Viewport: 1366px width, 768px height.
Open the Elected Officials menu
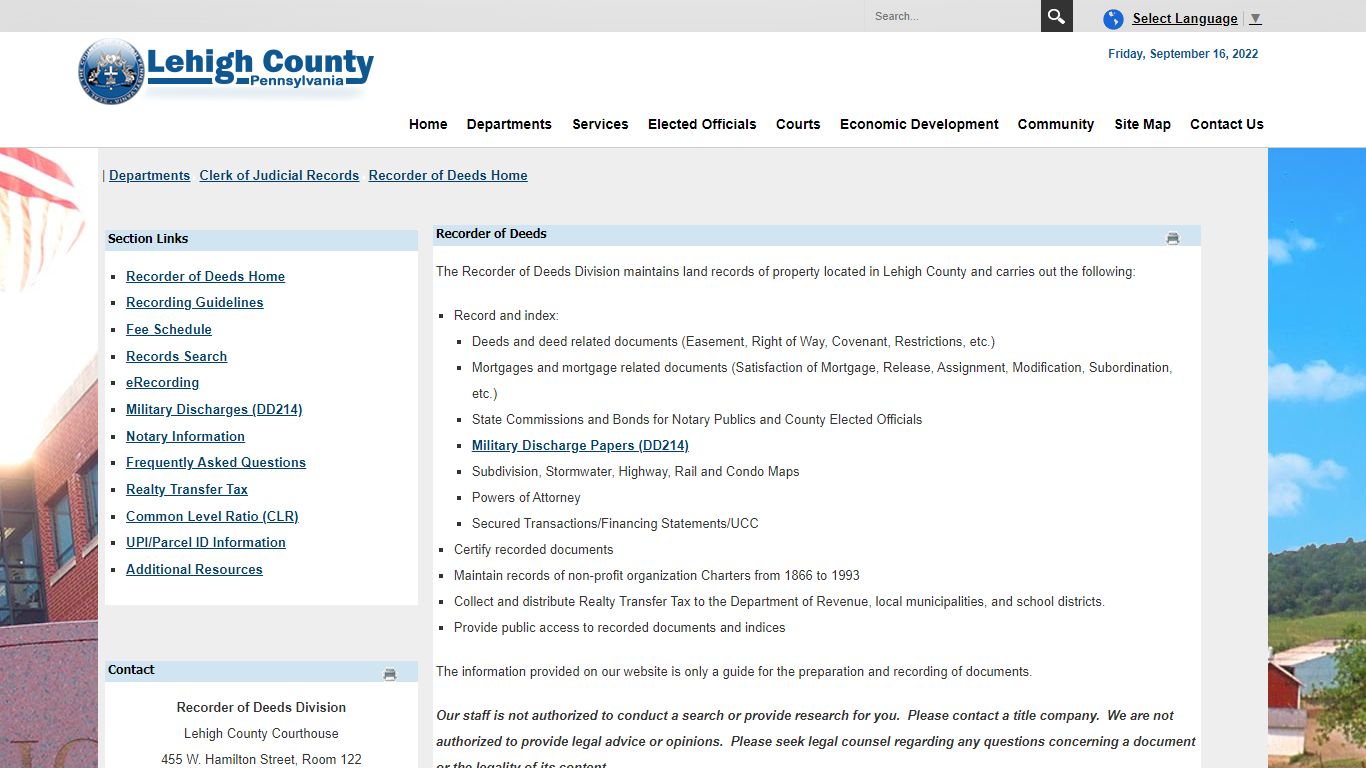[702, 124]
